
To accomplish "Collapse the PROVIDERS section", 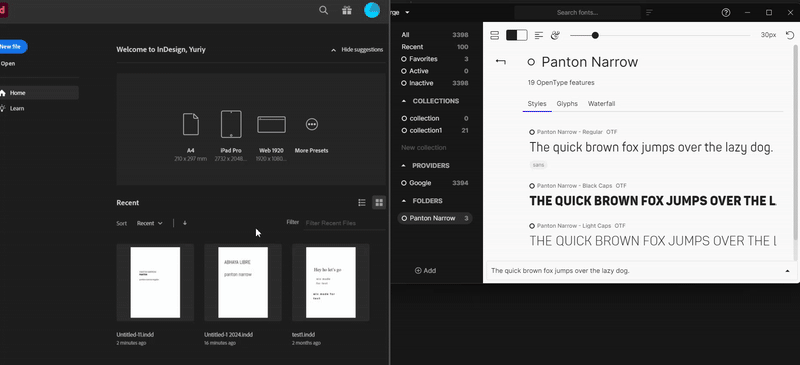I will (404, 166).
